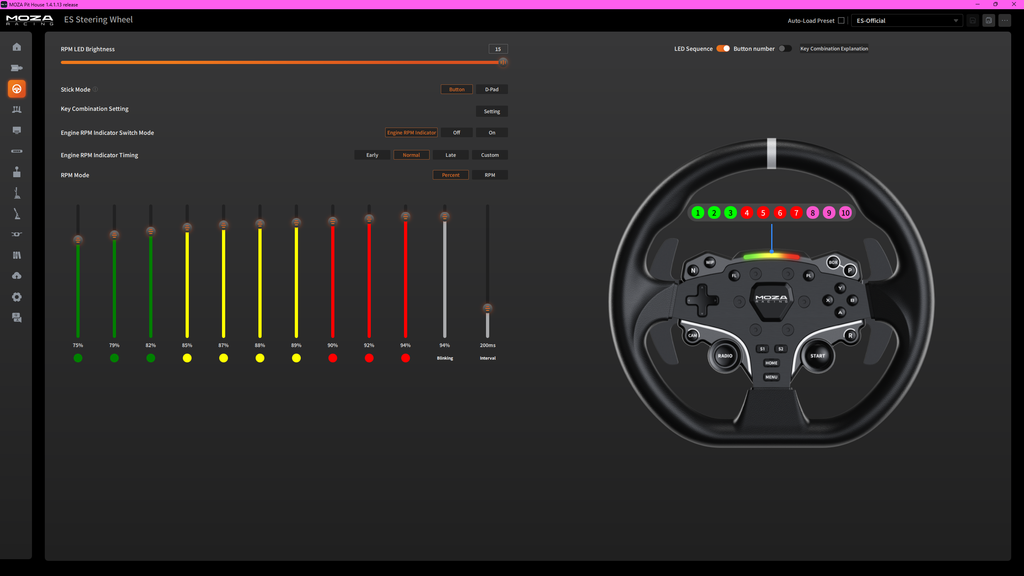This screenshot has height=576, width=1024.
Task: Click the greyed-out save preset icon
Action: 972,21
